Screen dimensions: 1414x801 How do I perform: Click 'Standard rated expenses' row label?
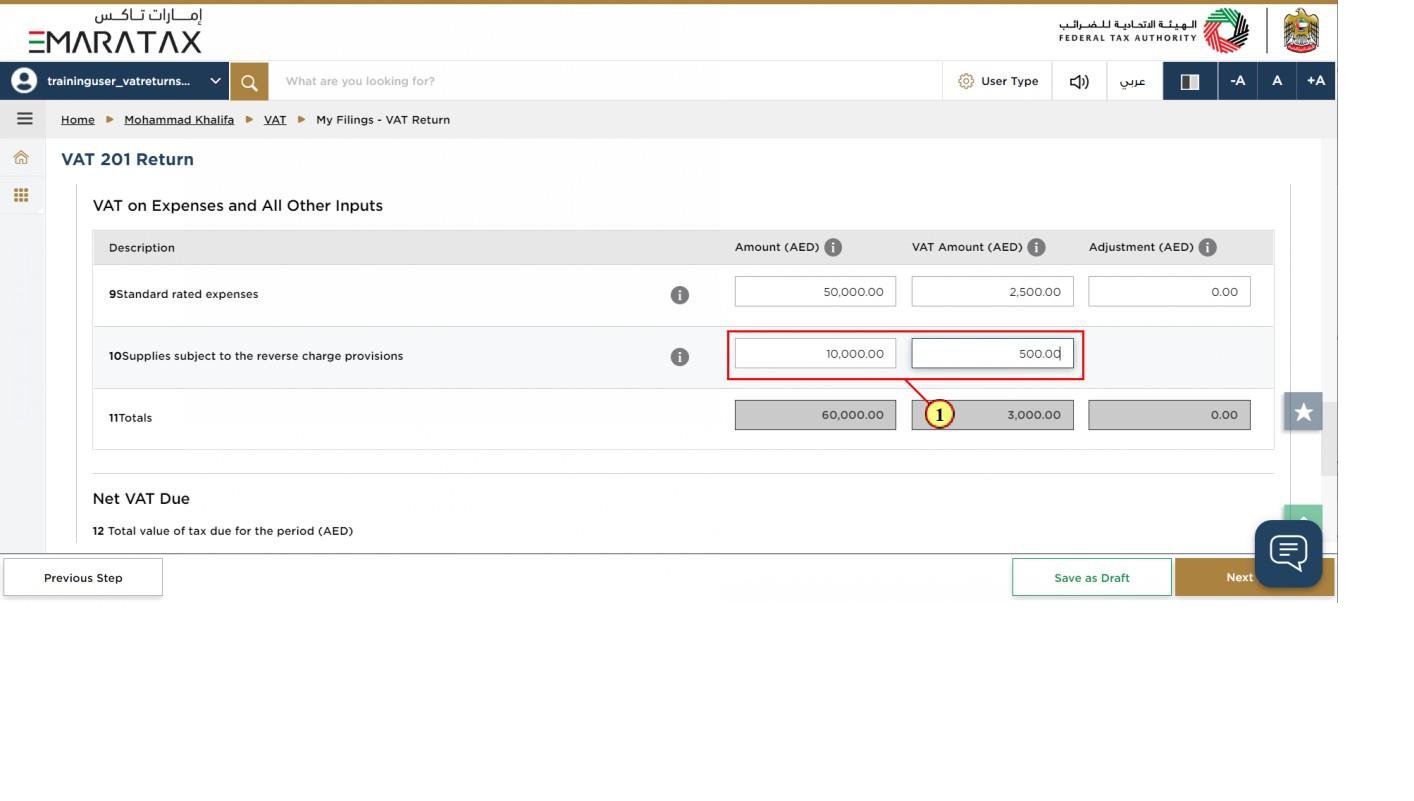(187, 294)
